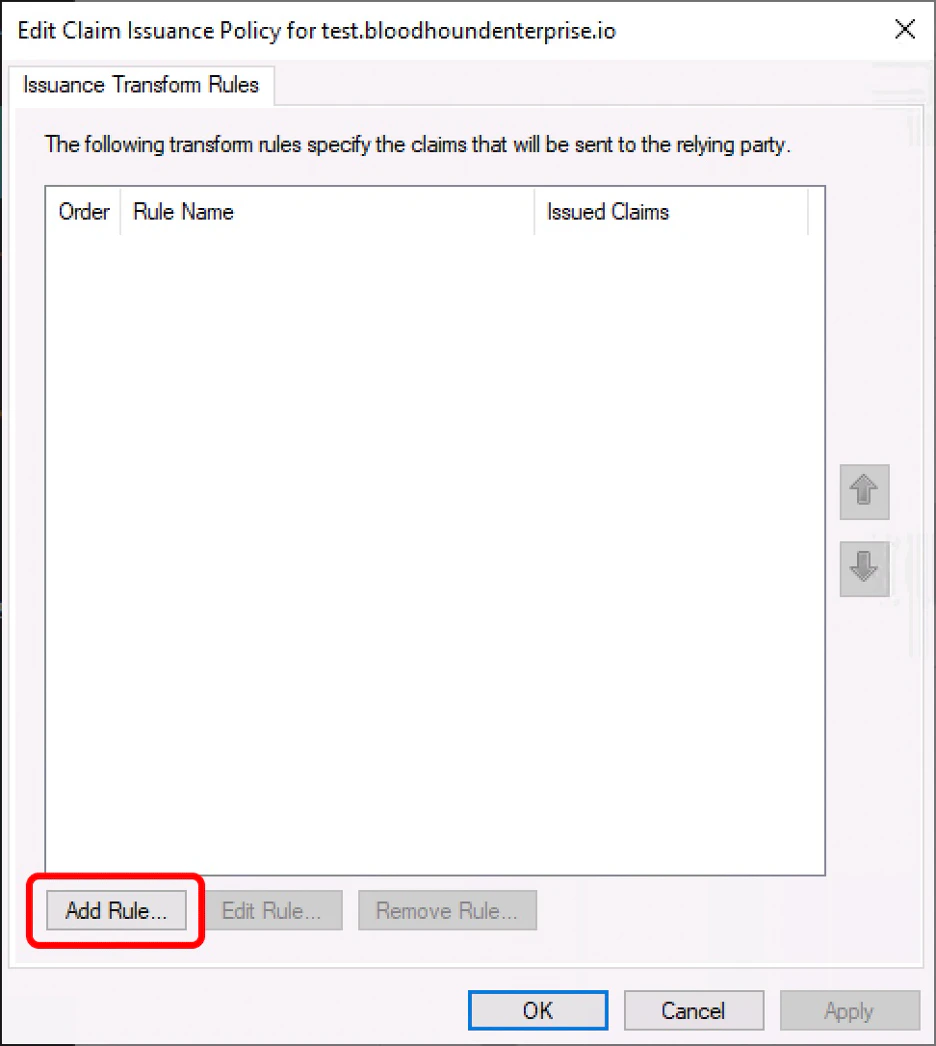936x1046 pixels.
Task: Click the dialog title bar text
Action: [x=316, y=31]
